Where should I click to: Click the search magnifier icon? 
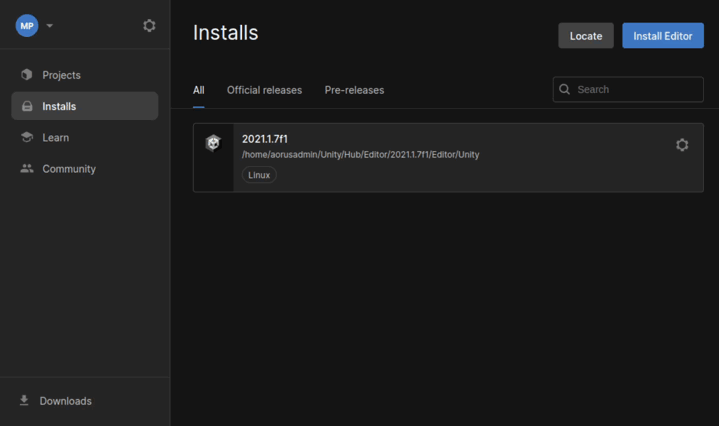tap(564, 89)
